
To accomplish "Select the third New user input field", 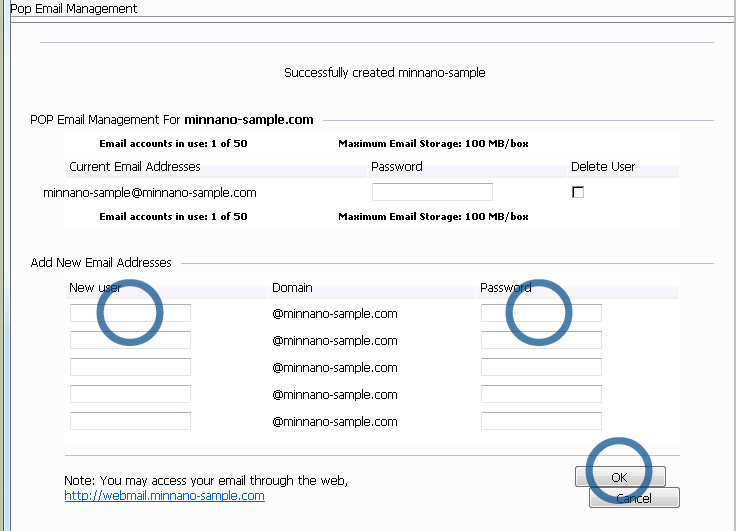I will coord(130,367).
